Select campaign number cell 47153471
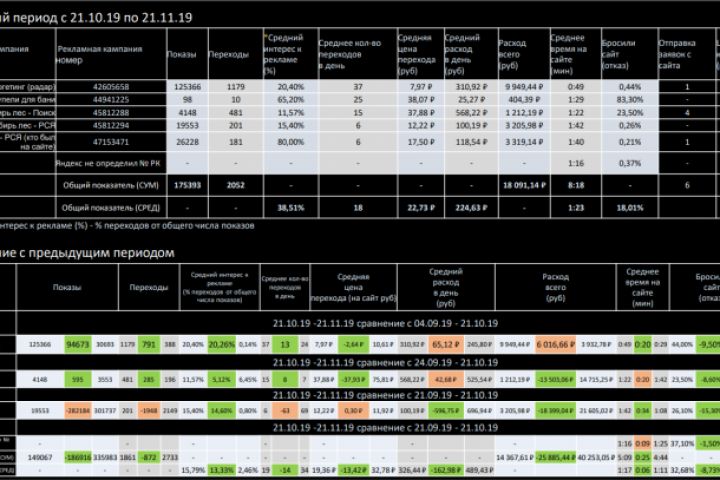Viewport: 720px width, 480px height. (x=111, y=142)
